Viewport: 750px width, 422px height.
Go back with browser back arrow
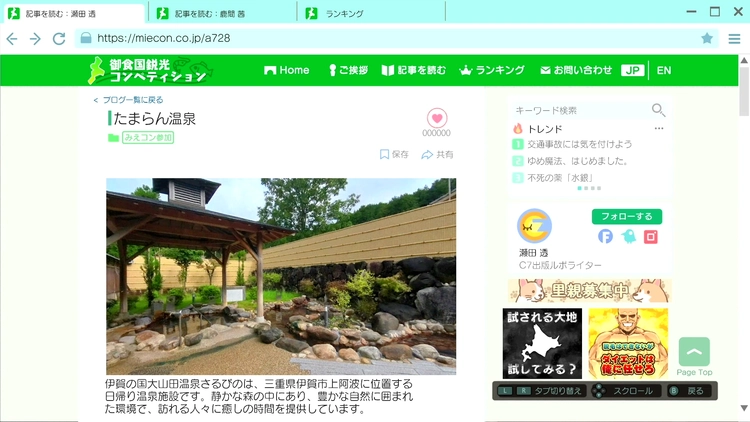point(12,38)
